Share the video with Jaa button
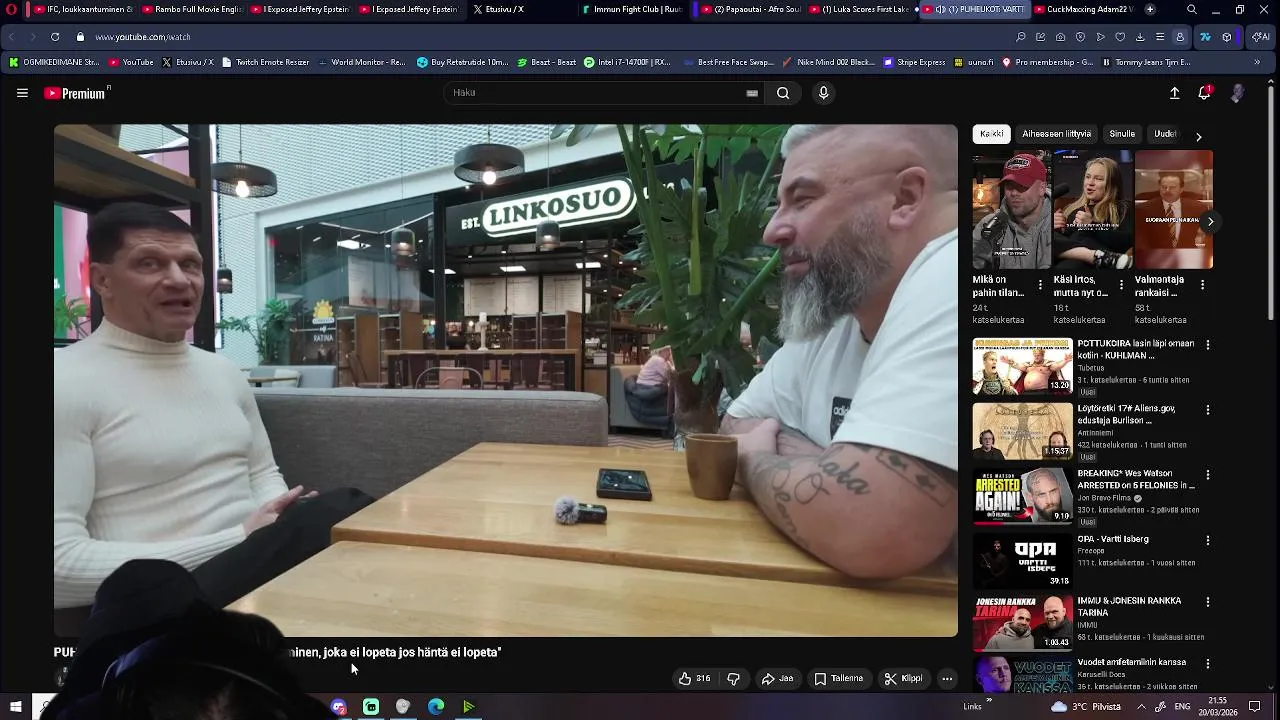The width and height of the screenshot is (1280, 720). (x=777, y=679)
